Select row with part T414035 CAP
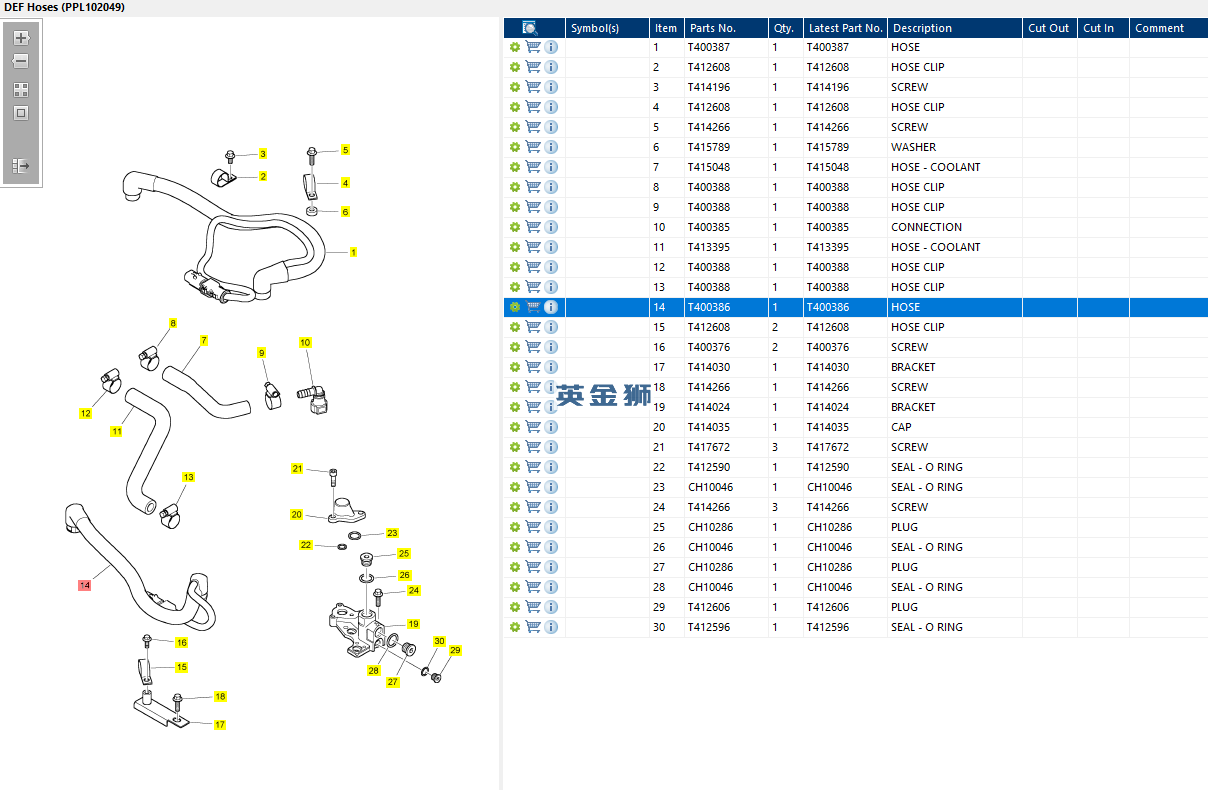Image resolution: width=1208 pixels, height=790 pixels. click(x=855, y=427)
